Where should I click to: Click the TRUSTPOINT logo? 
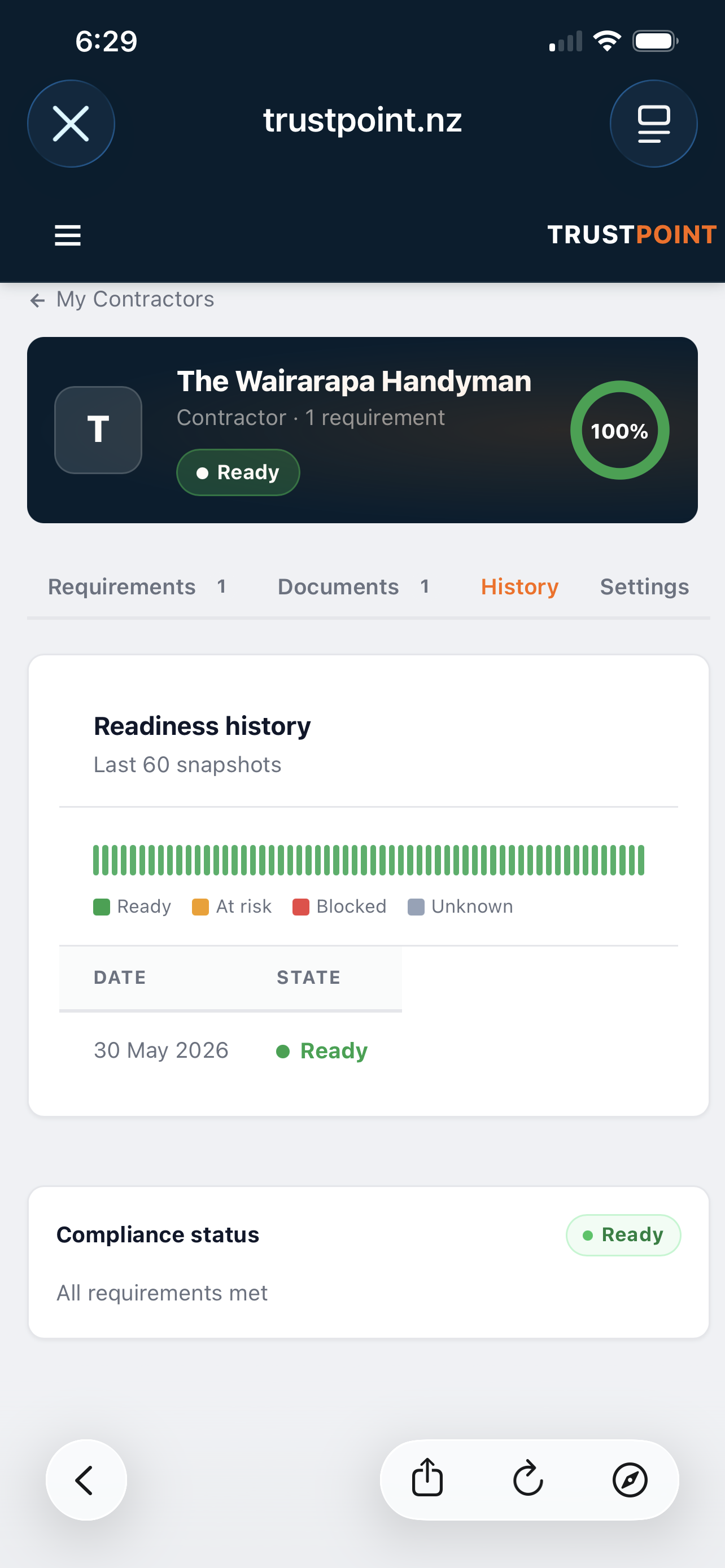point(632,235)
